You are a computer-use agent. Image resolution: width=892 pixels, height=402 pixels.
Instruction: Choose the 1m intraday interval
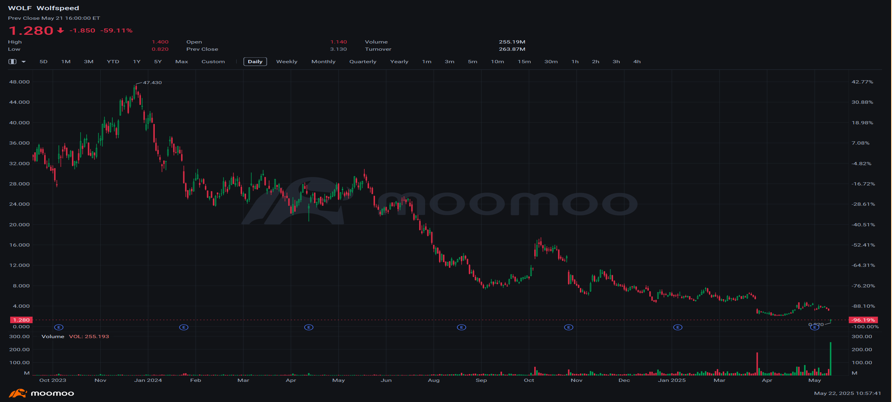pos(426,61)
